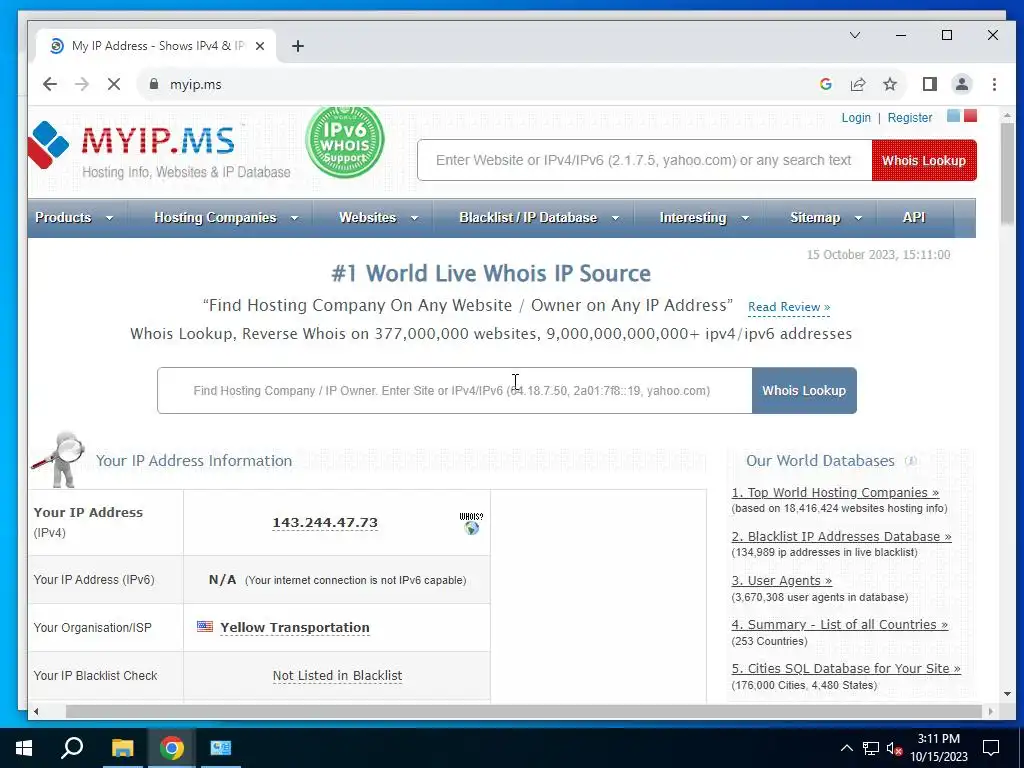
Task: Share this page using the share icon
Action: click(x=857, y=84)
